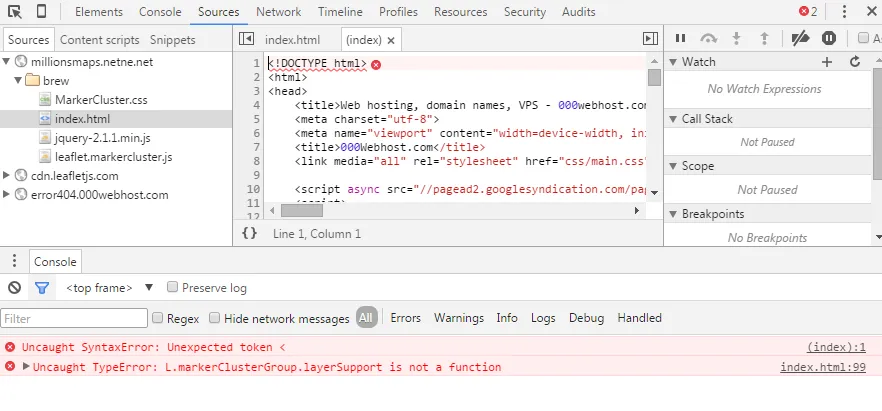The height and width of the screenshot is (411, 882).
Task: Switch to Content scripts navigator tab
Action: pyautogui.click(x=100, y=40)
